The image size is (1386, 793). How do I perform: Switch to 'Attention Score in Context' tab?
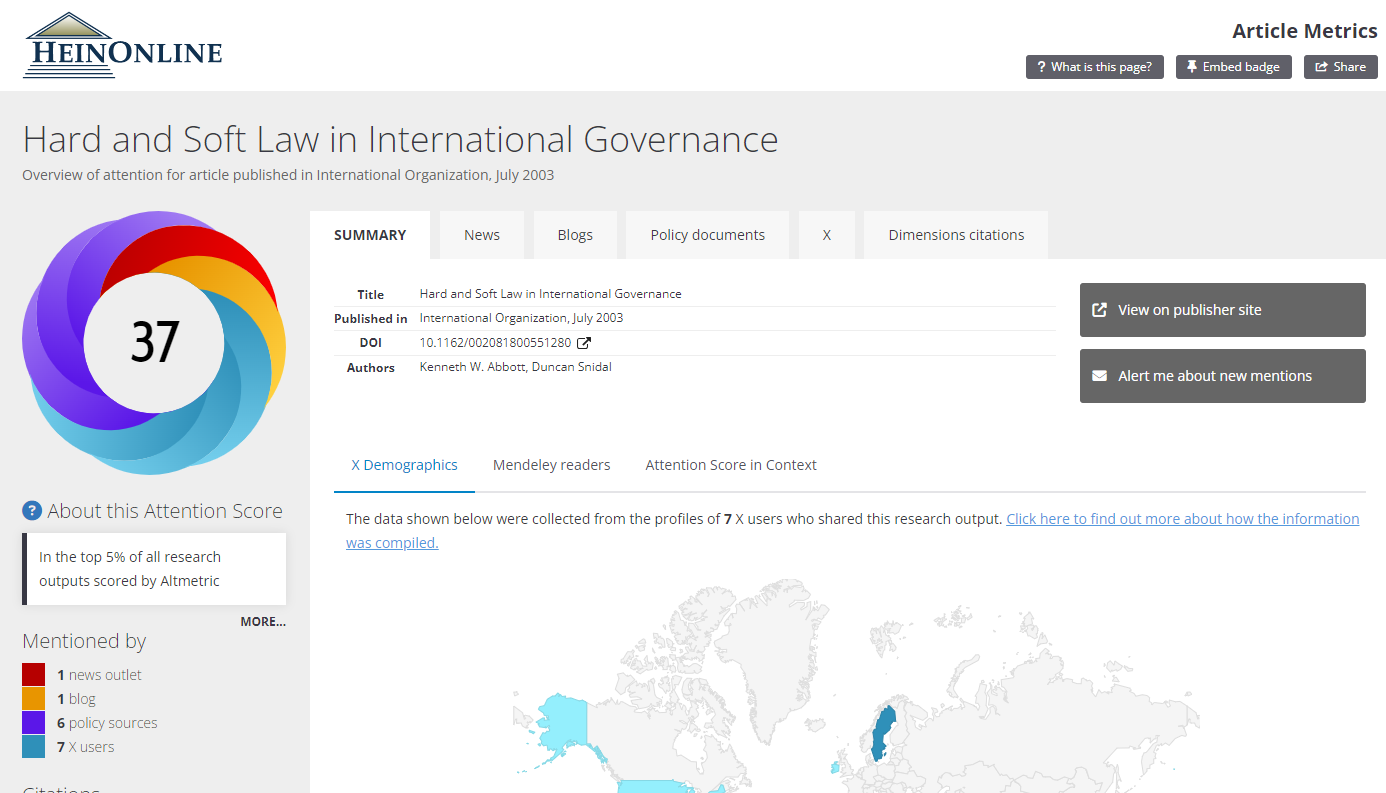click(x=731, y=465)
